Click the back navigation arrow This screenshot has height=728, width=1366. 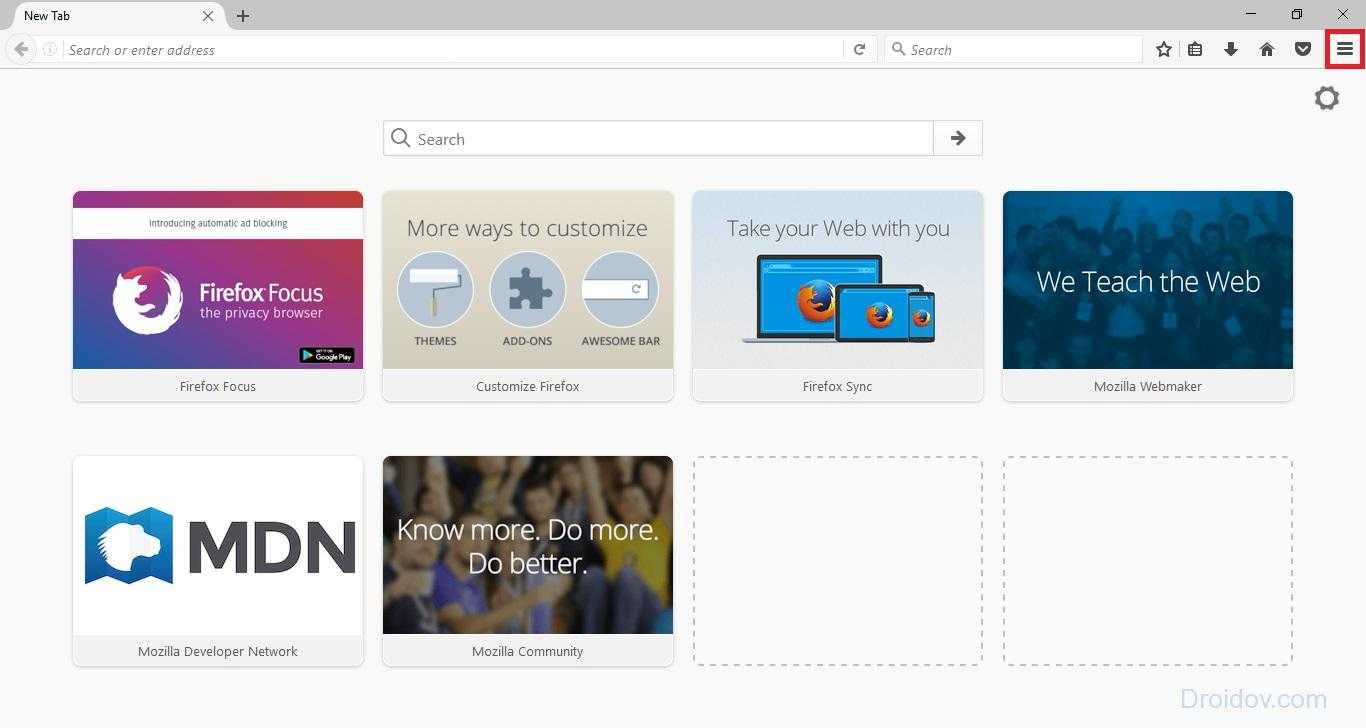point(21,49)
